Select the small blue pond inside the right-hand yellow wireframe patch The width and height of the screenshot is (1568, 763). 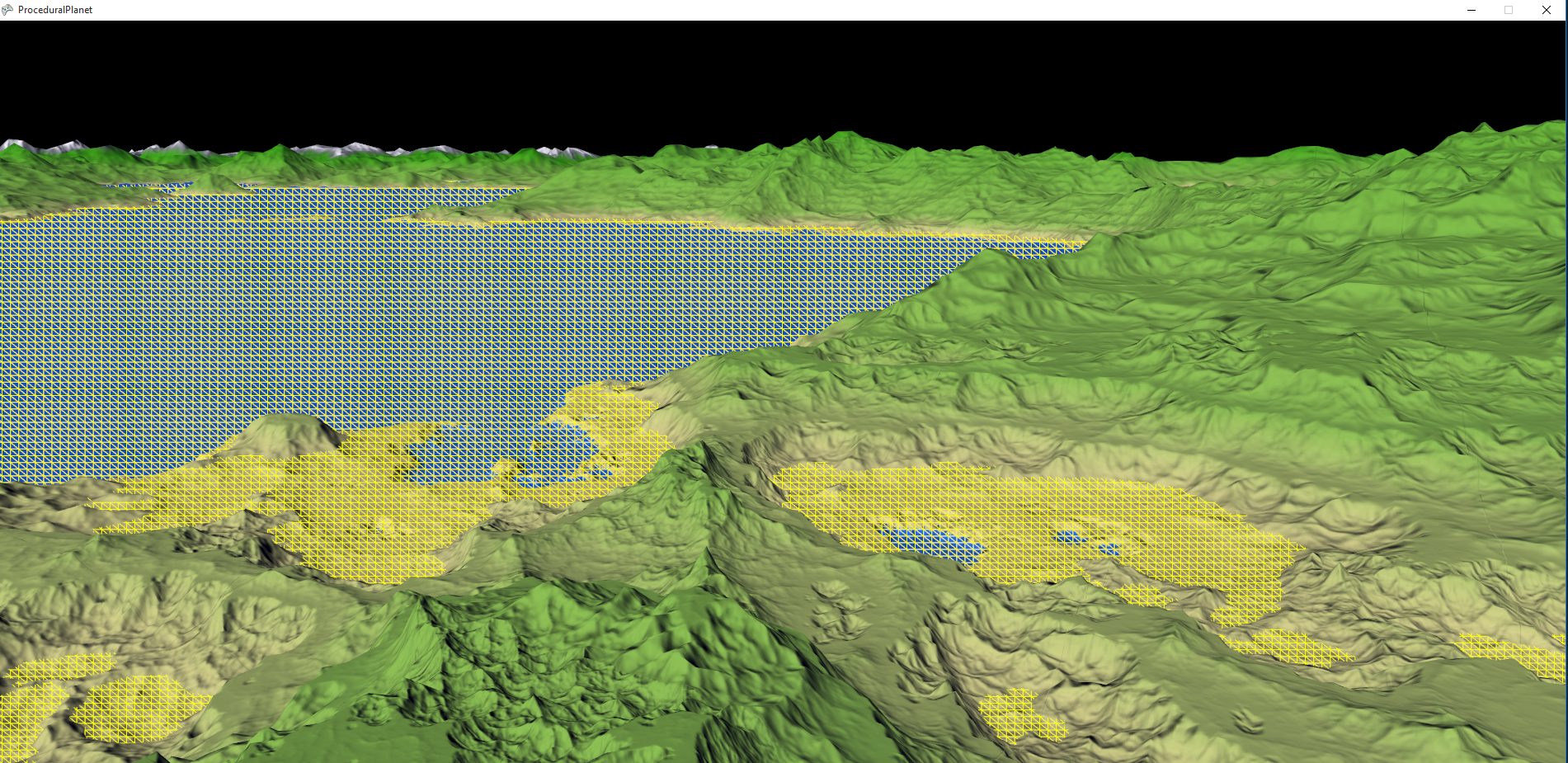[x=932, y=542]
